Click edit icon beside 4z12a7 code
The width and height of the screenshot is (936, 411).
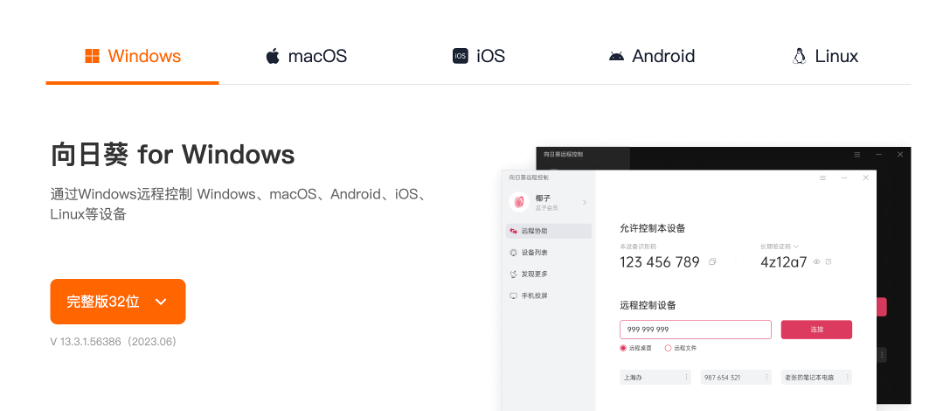[x=828, y=262]
